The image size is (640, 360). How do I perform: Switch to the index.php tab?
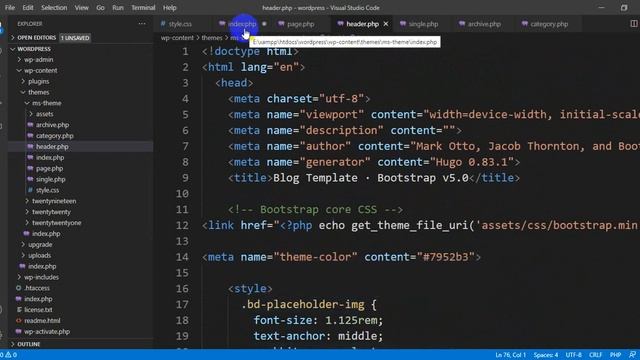[242, 24]
